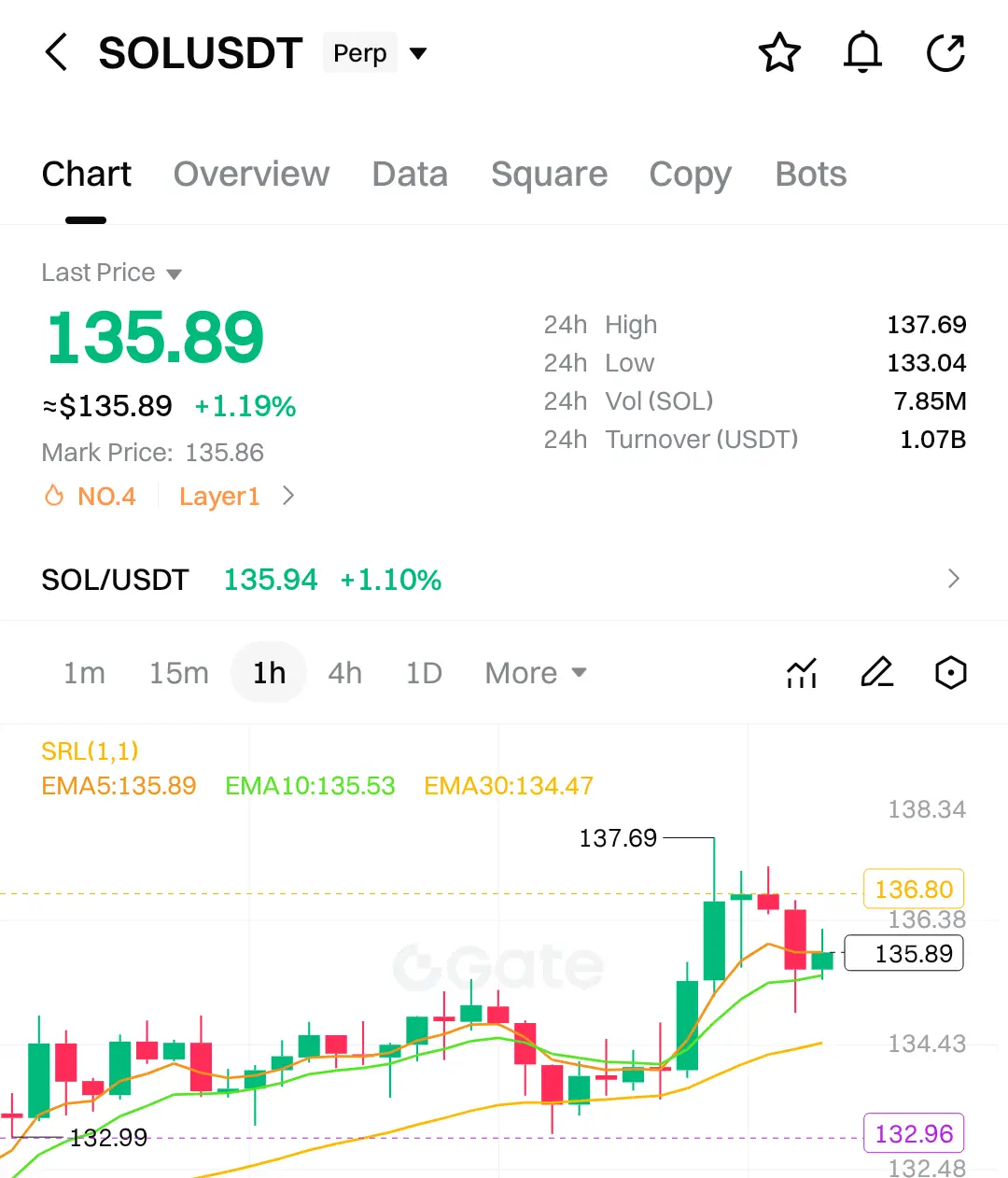
Task: Tap the SOL/USDT 135.94 spot price
Action: (271, 580)
